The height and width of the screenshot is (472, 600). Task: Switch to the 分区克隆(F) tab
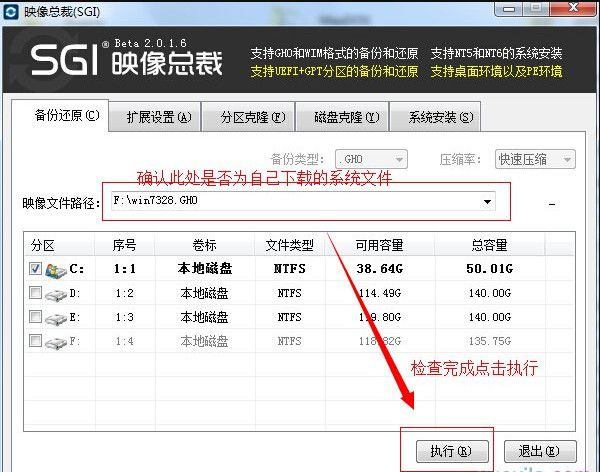pos(248,117)
